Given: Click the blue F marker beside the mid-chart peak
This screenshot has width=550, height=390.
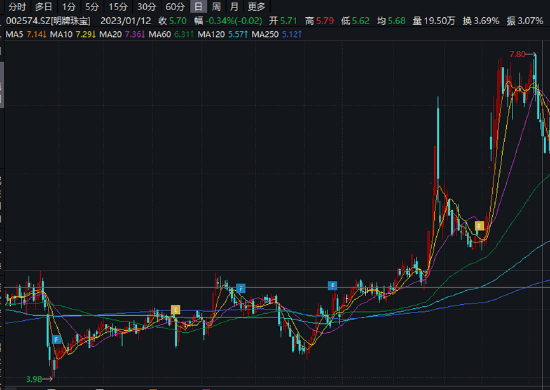Looking at the screenshot, I should point(241,289).
